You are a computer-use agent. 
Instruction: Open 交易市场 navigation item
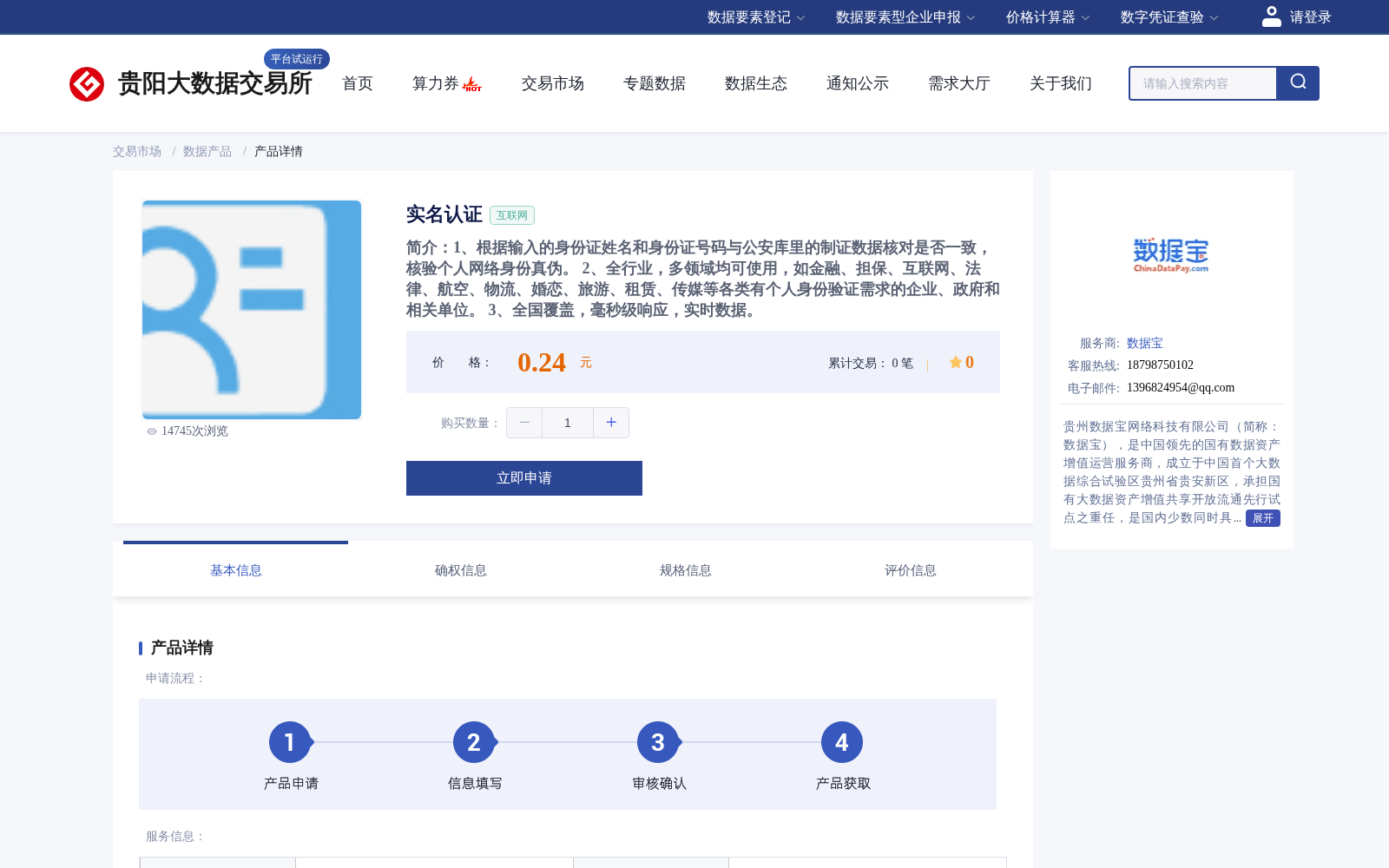(553, 83)
